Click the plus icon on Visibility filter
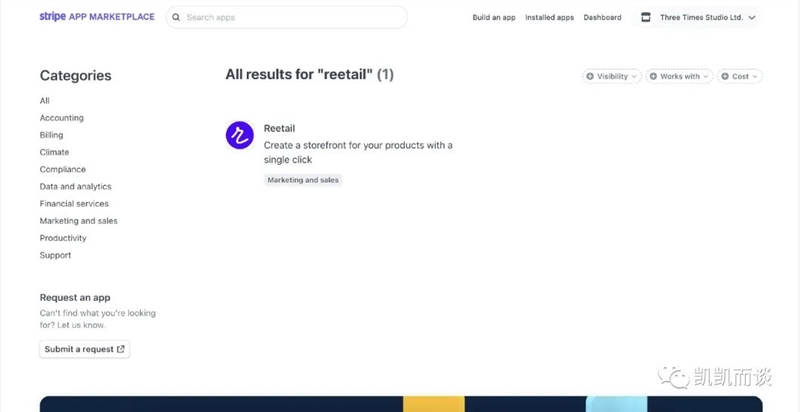Image resolution: width=800 pixels, height=412 pixels. pyautogui.click(x=590, y=76)
